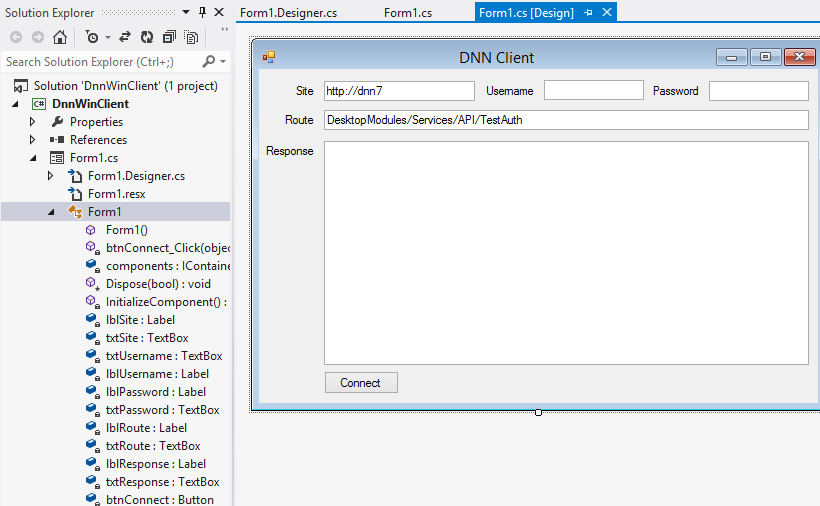Open the search options dropdown arrow
The height and width of the screenshot is (506, 820).
pos(223,62)
